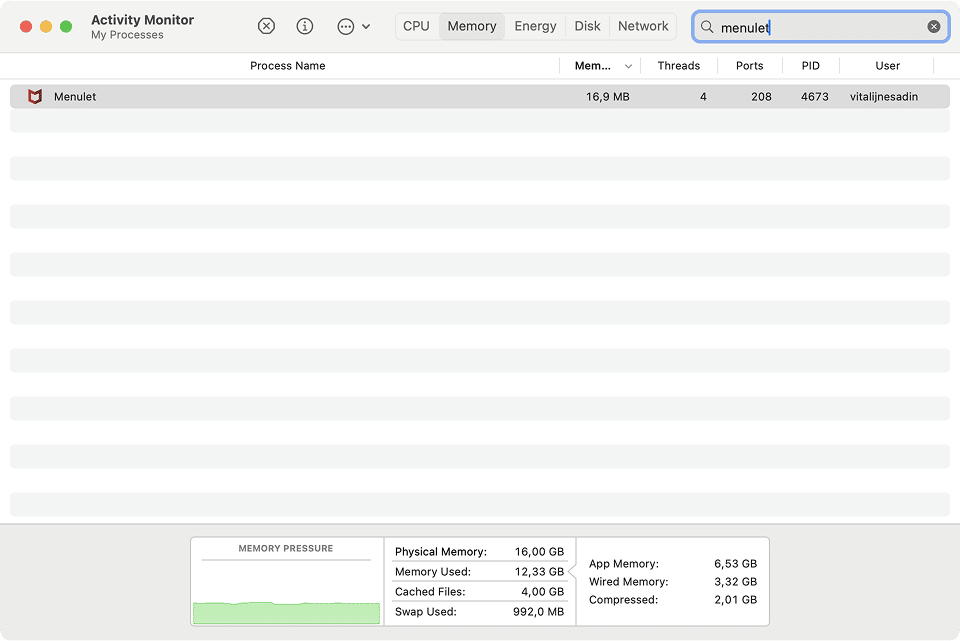Click the PID value 4673

tap(814, 97)
